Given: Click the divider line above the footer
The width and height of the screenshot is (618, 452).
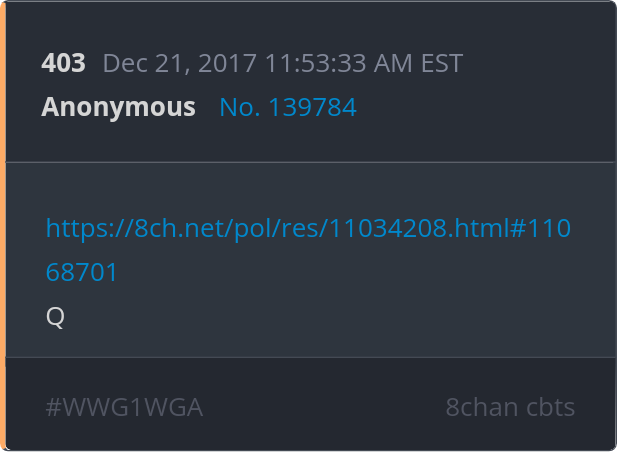Looking at the screenshot, I should [x=310, y=357].
